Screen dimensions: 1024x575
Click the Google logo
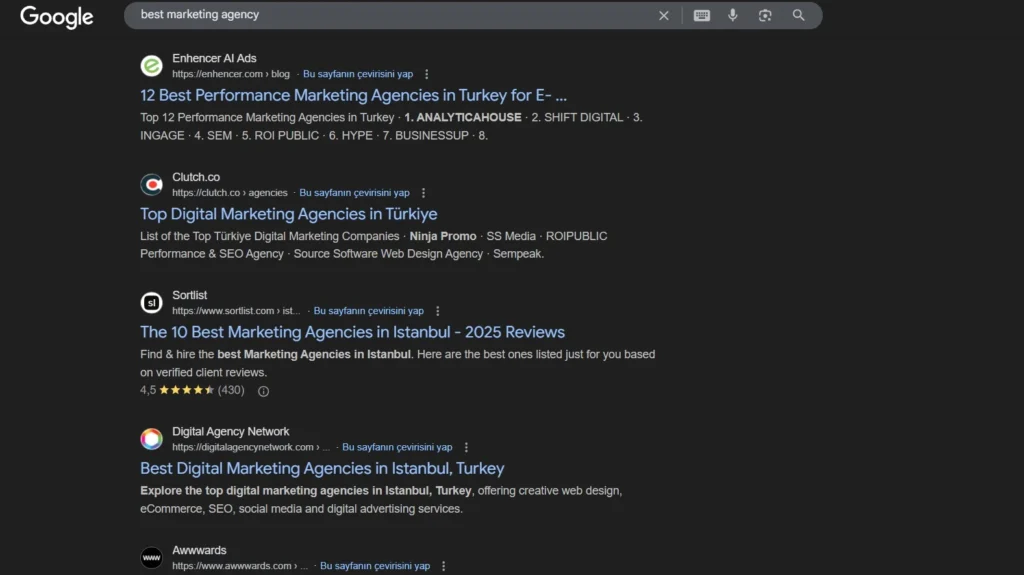57,16
